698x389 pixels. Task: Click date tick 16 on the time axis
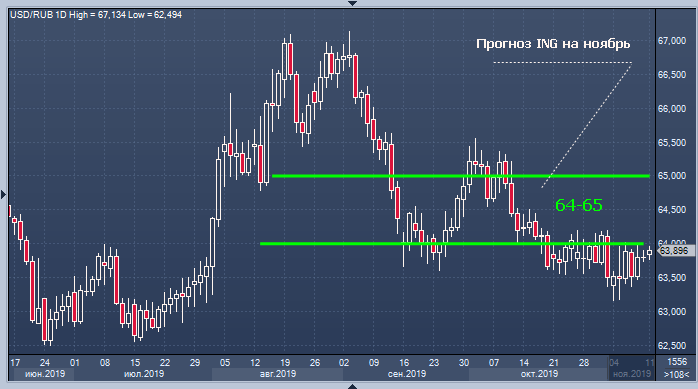click(x=404, y=363)
